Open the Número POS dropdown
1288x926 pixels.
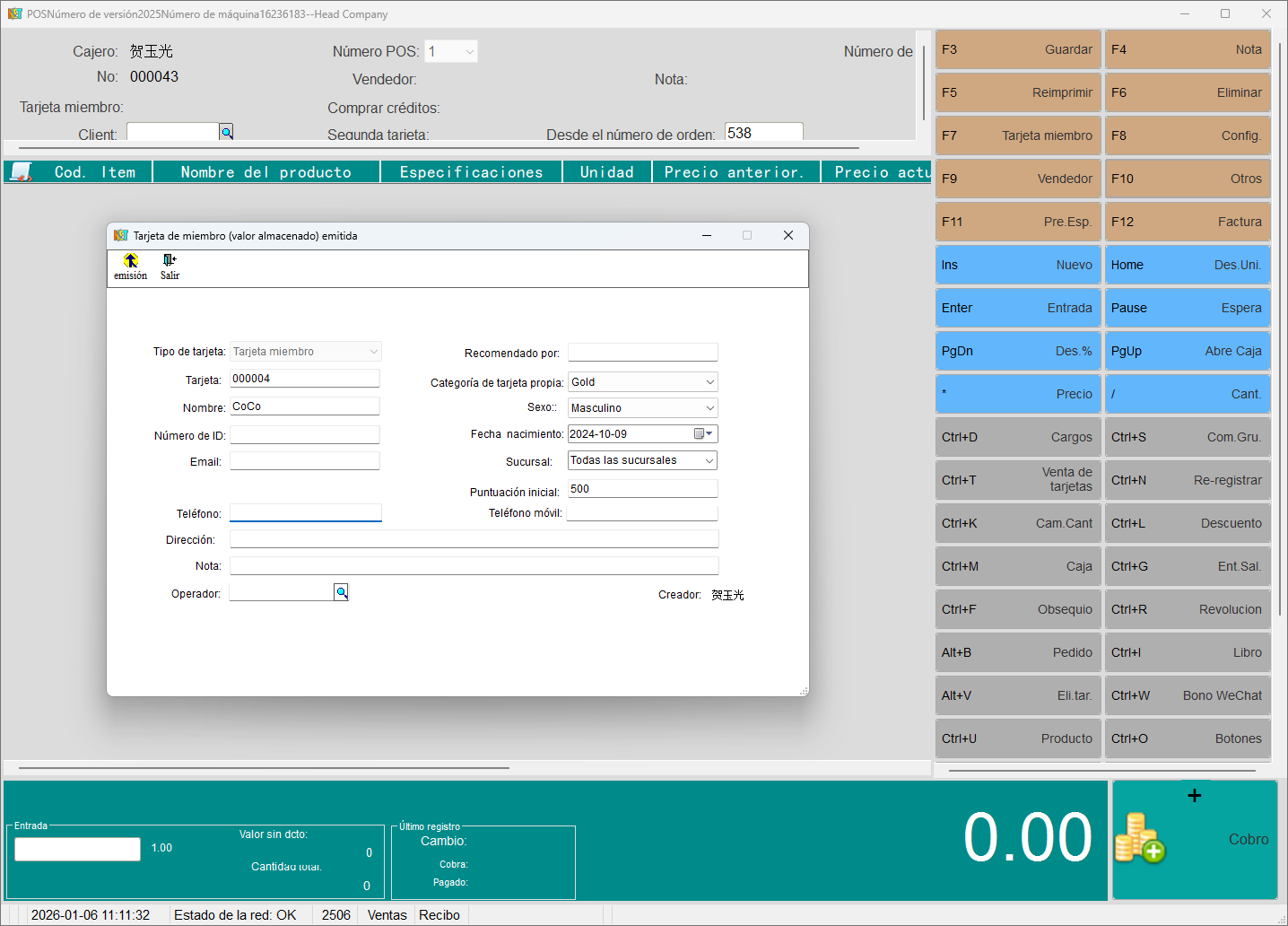coord(469,52)
